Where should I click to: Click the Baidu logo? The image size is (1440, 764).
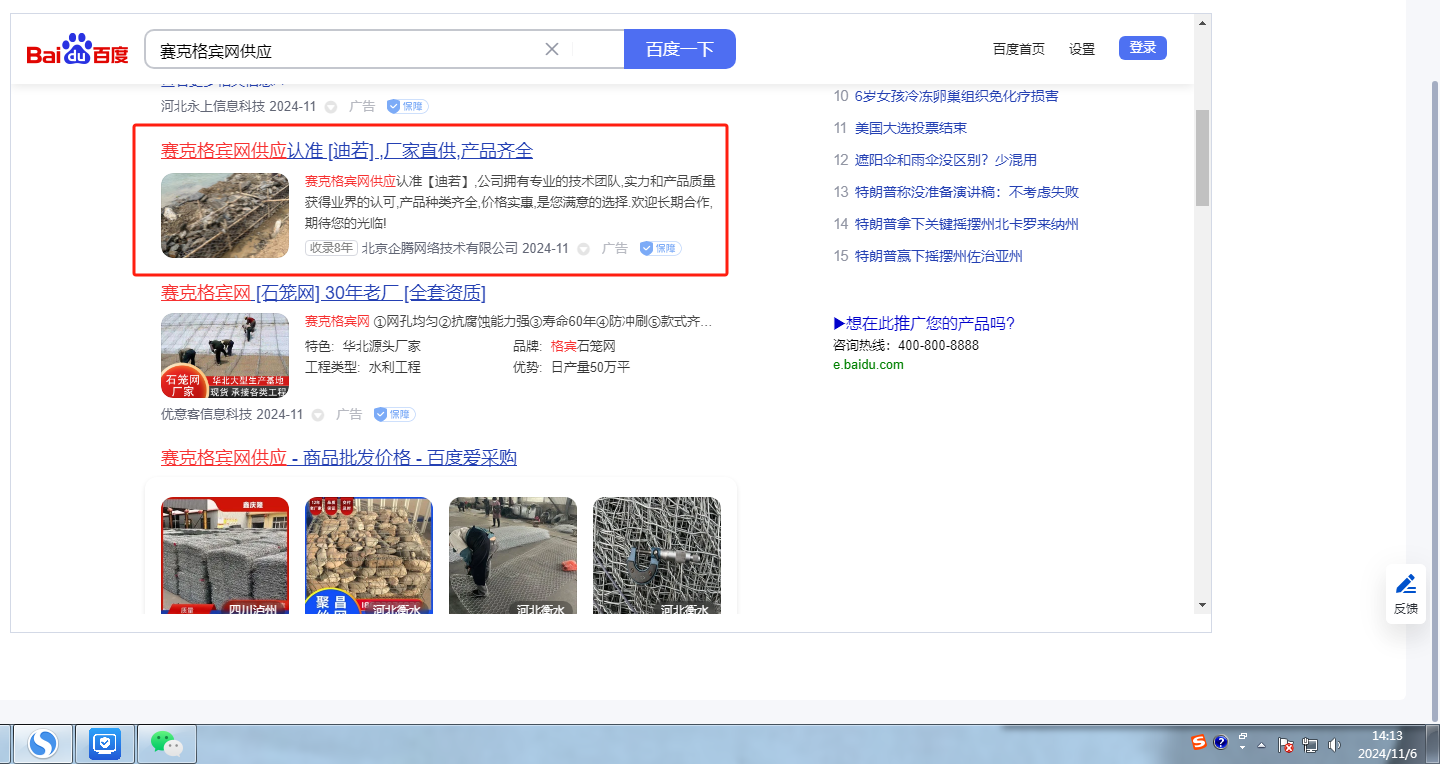pos(77,49)
